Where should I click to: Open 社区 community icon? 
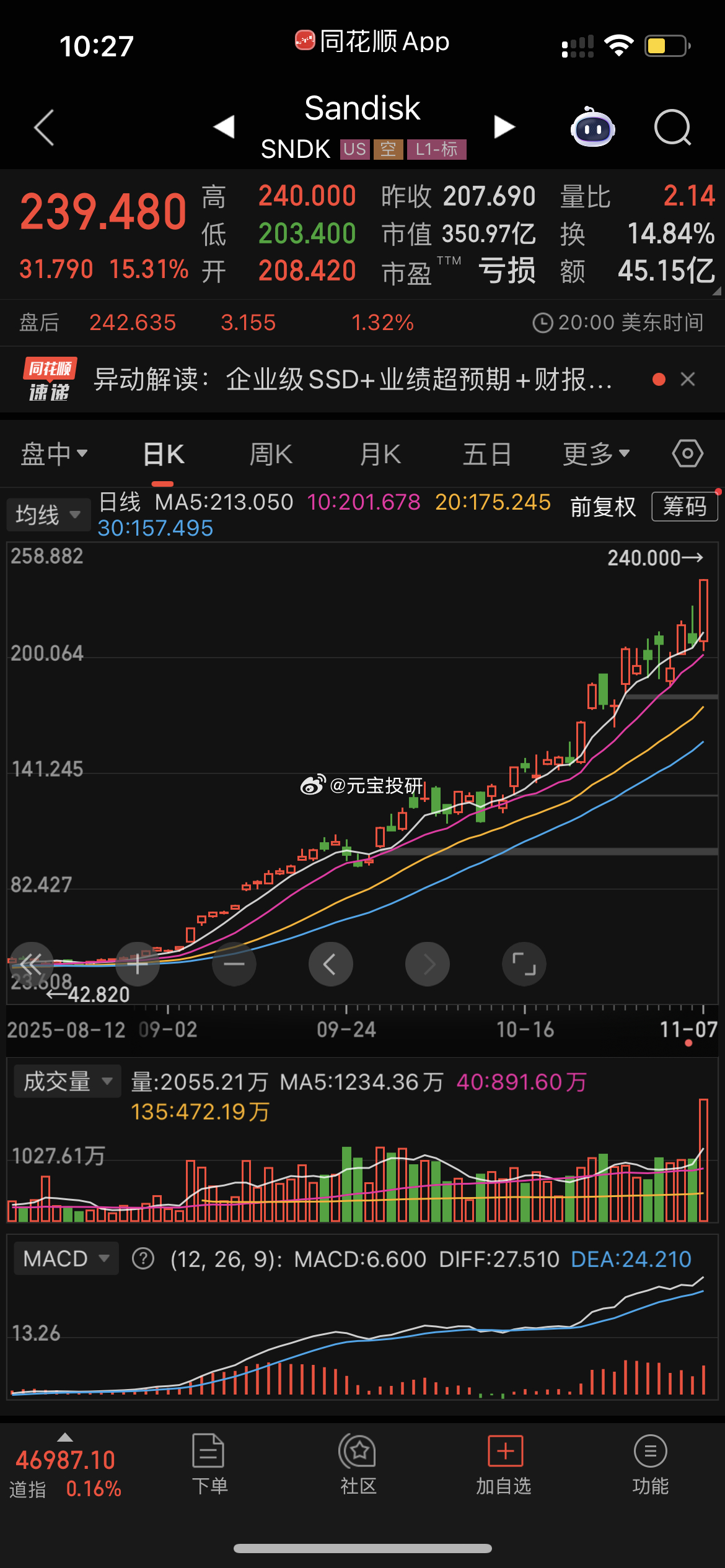(358, 1464)
